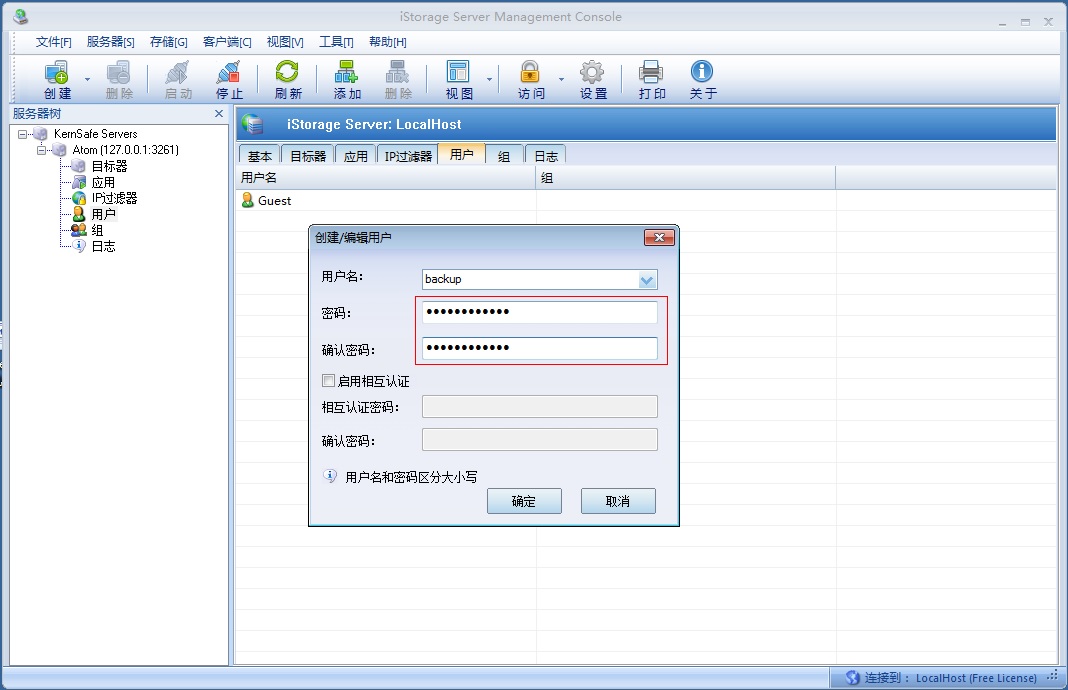Image resolution: width=1068 pixels, height=690 pixels.
Task: Collapse the KernSafe Servers tree node
Action: (22, 134)
